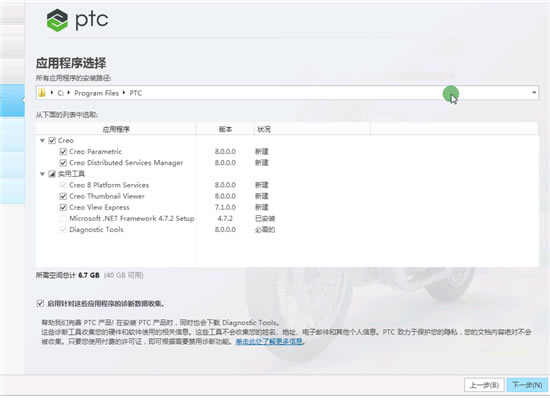
Task: Open the install path dropdown arrow
Action: 534,93
